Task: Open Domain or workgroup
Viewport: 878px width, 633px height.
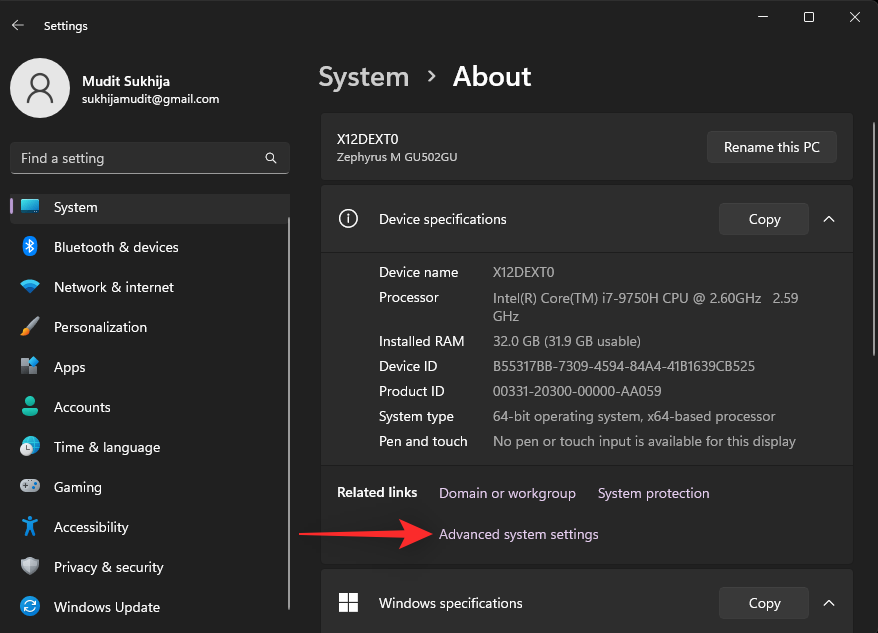Action: pos(507,493)
